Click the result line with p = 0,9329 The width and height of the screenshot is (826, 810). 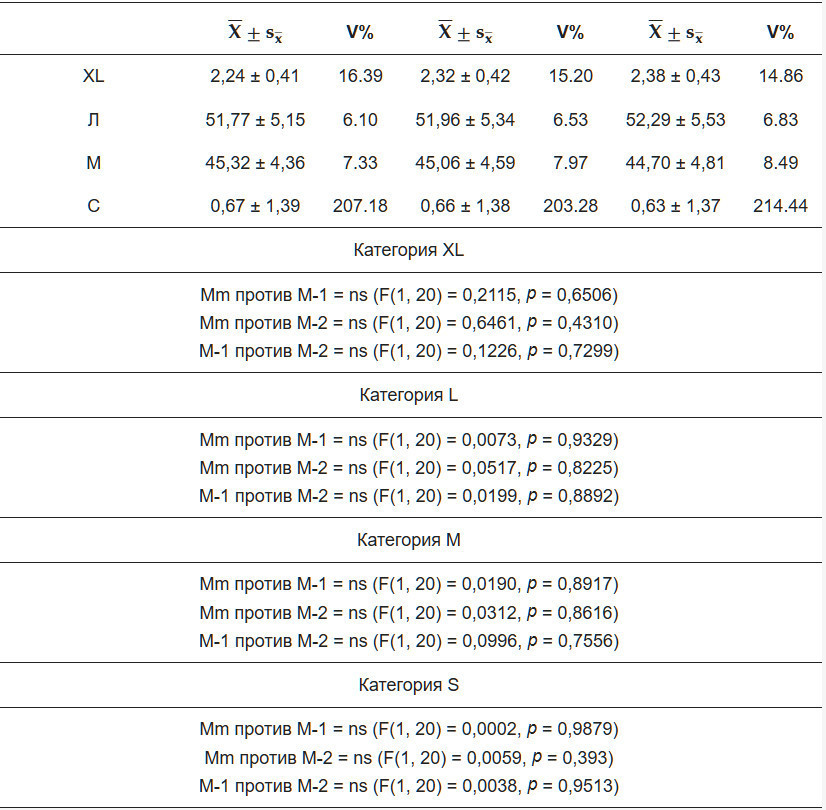tap(409, 440)
